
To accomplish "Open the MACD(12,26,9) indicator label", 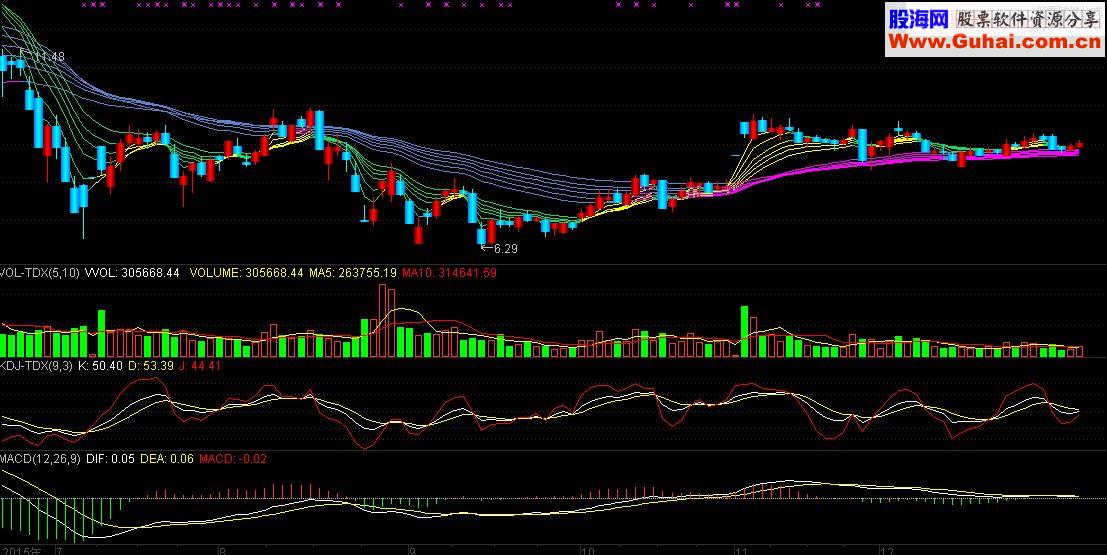I will pyautogui.click(x=40, y=458).
